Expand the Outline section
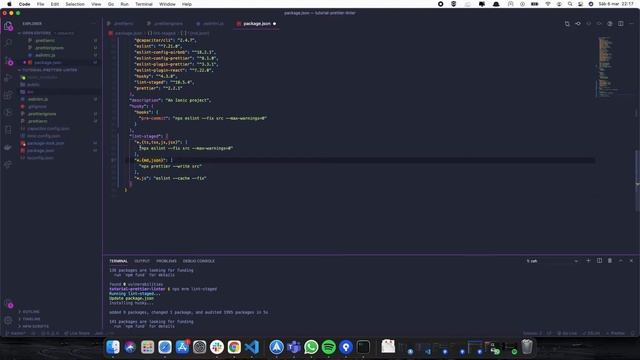 click(x=31, y=311)
